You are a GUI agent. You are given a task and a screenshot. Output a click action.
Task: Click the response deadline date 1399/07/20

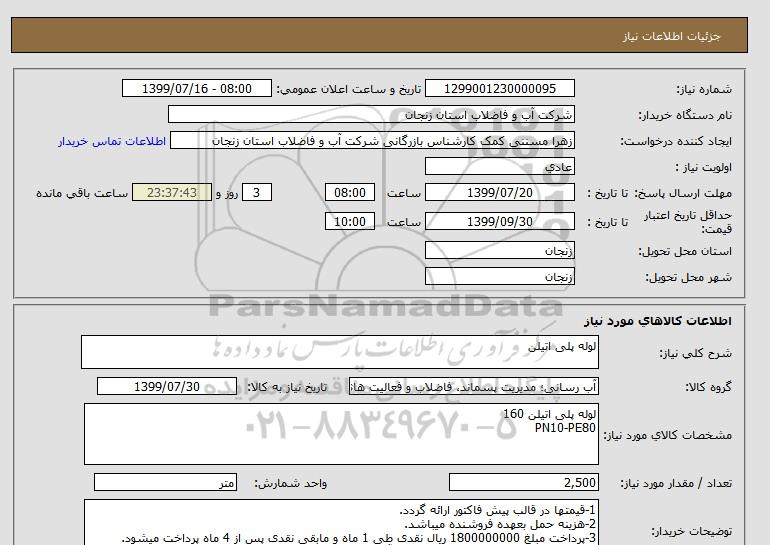499,192
